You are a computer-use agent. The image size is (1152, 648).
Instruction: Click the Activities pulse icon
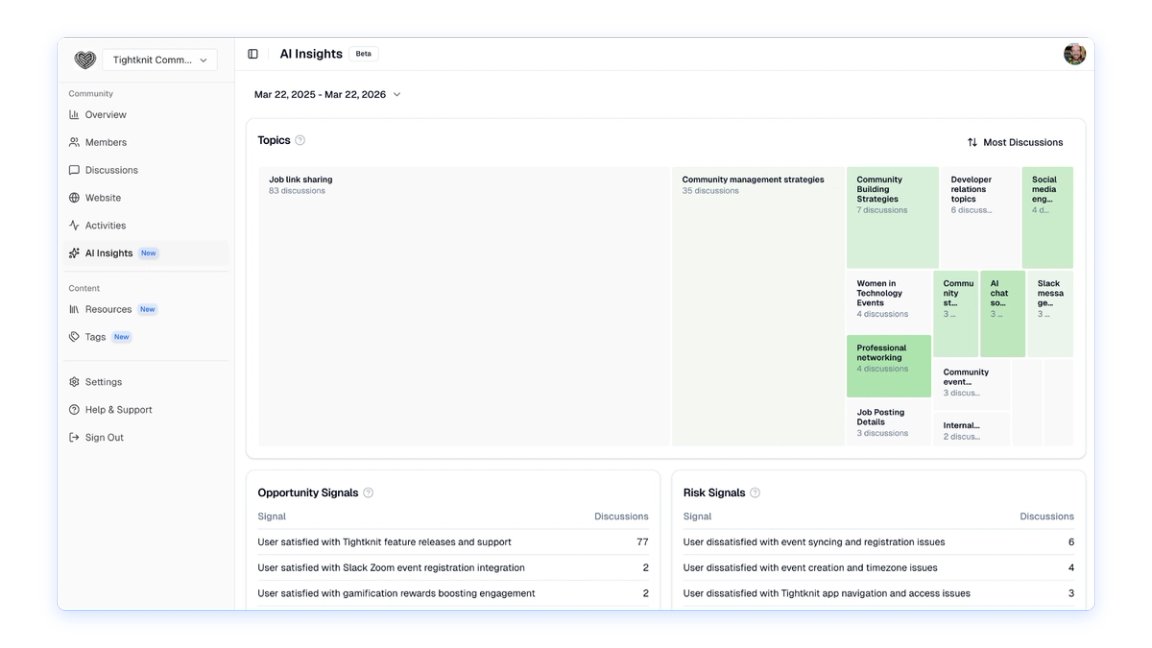74,226
